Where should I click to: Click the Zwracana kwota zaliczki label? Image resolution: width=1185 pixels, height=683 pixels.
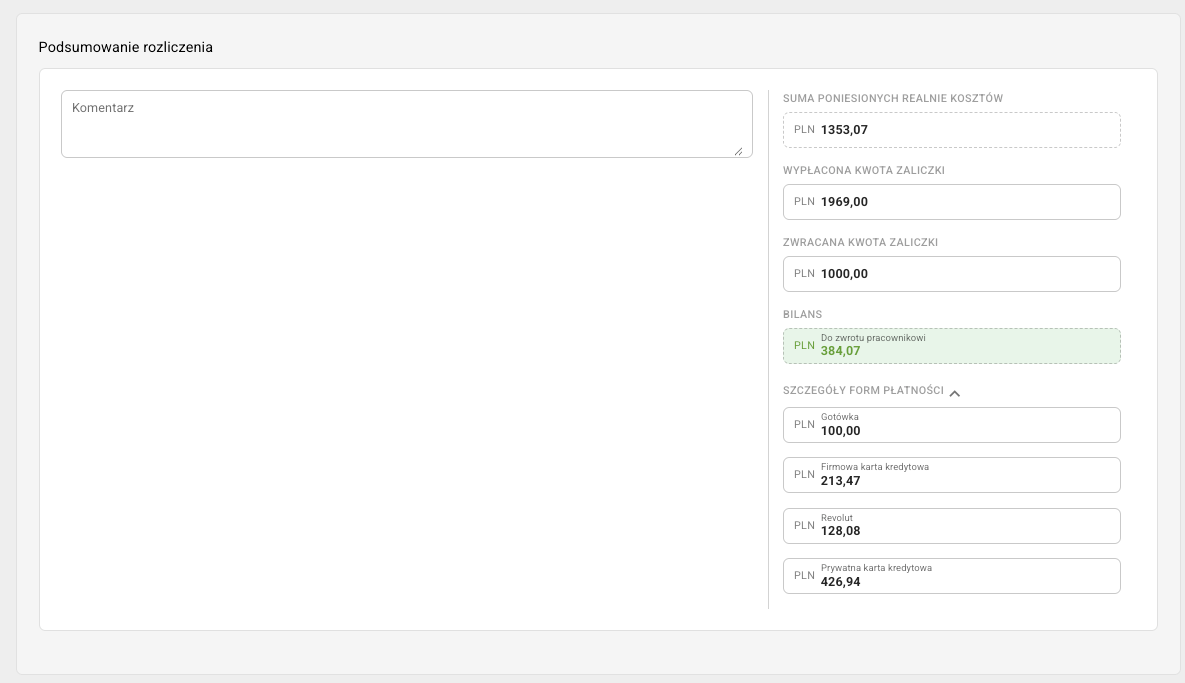[x=860, y=242]
